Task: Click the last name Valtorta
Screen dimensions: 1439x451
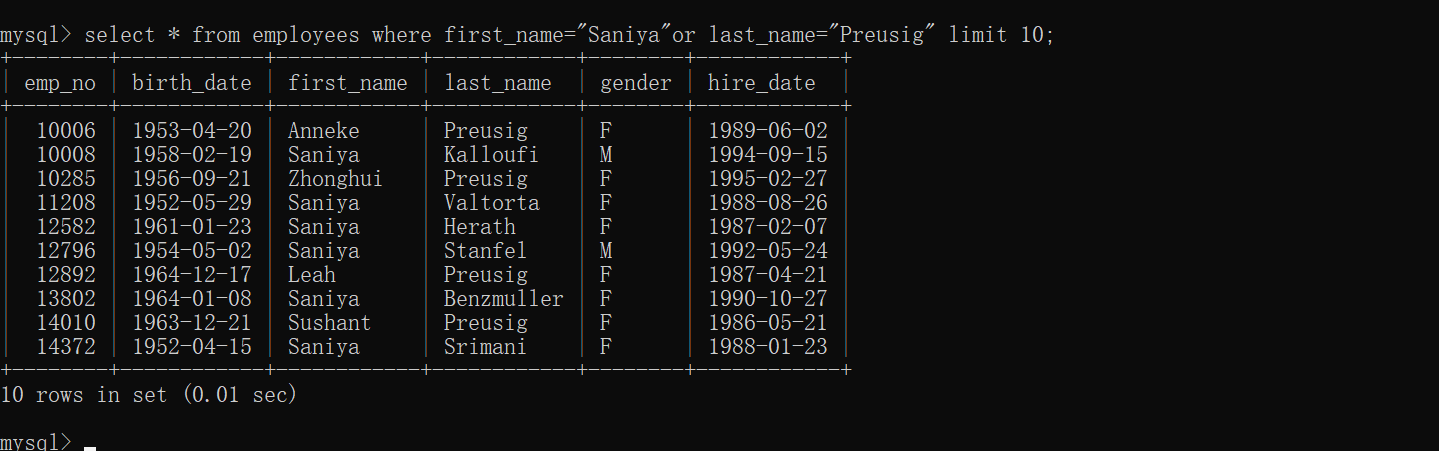Action: [491, 203]
